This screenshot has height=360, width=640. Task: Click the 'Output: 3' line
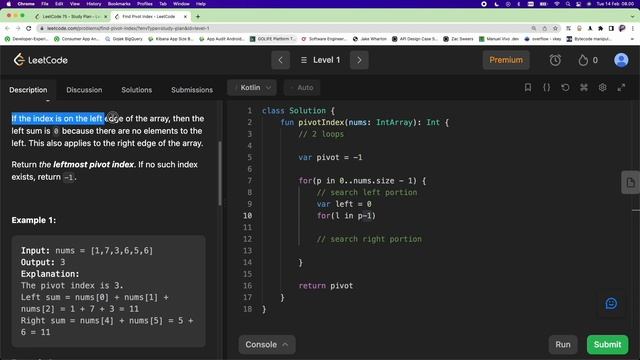[x=43, y=262]
